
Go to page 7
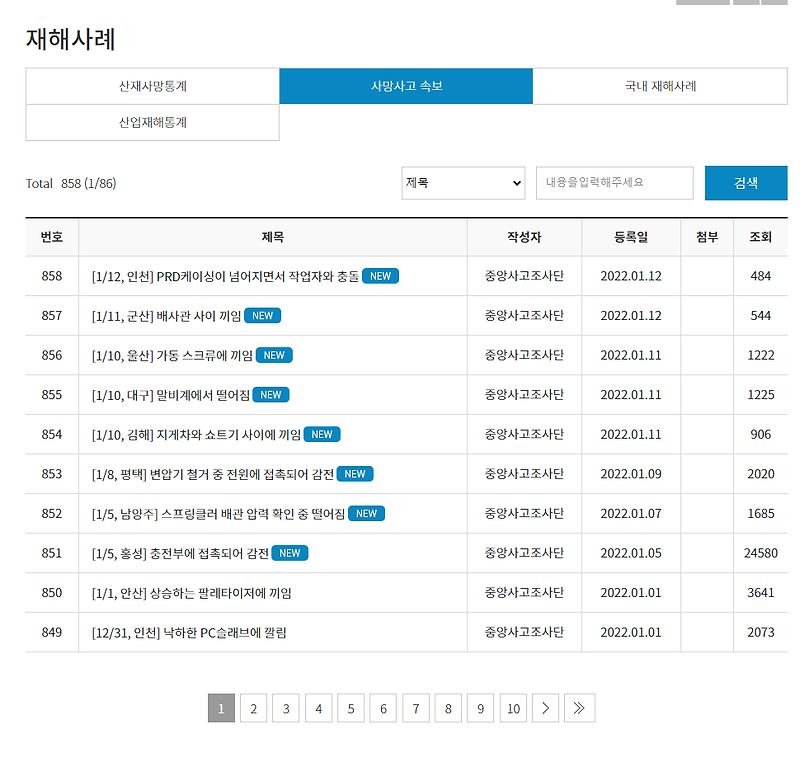pyautogui.click(x=416, y=708)
